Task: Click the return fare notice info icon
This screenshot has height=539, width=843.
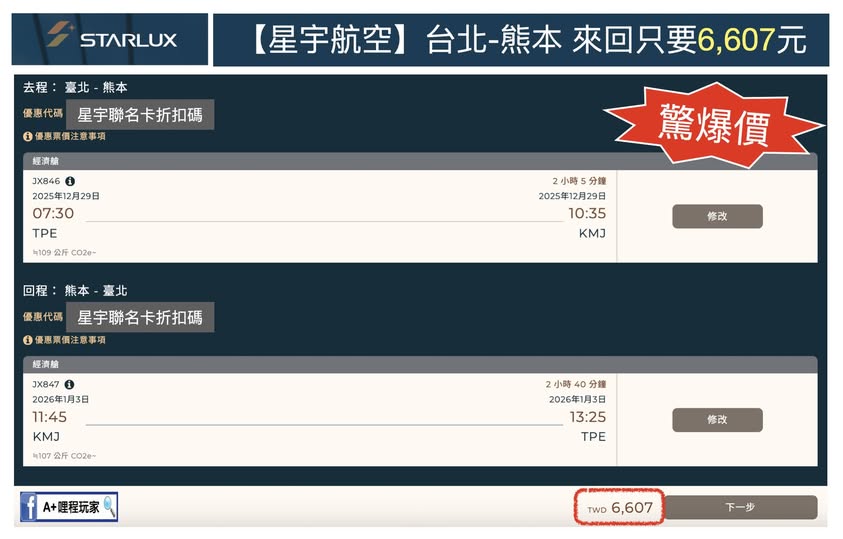Action: [28, 340]
